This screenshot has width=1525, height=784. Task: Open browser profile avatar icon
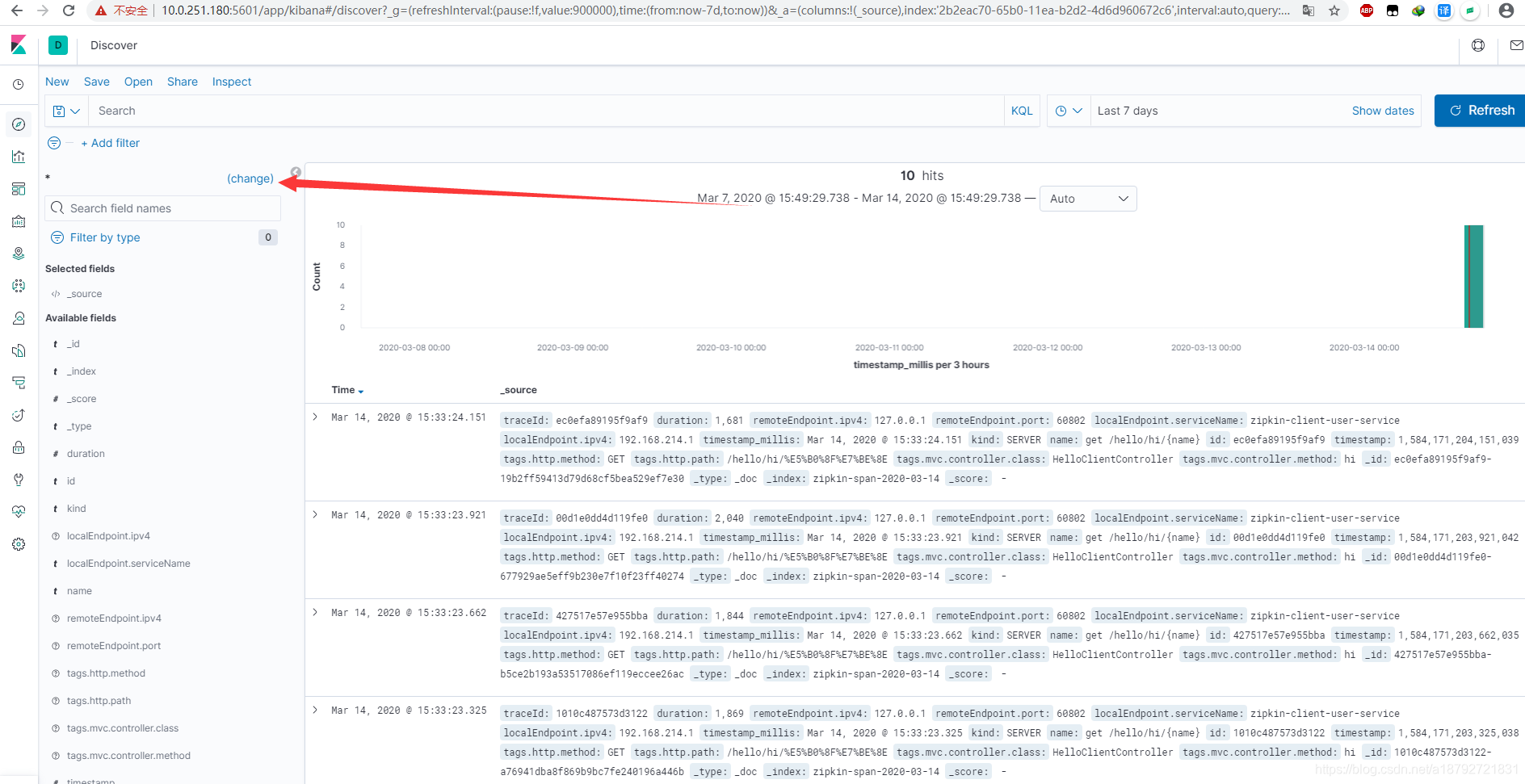(1506, 10)
